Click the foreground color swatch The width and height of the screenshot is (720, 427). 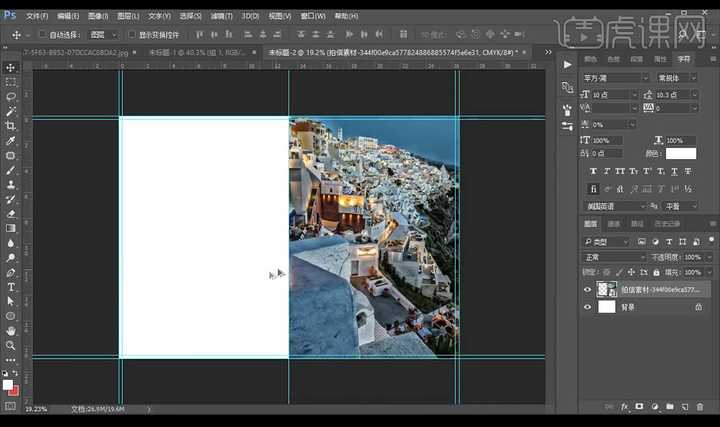point(7,385)
